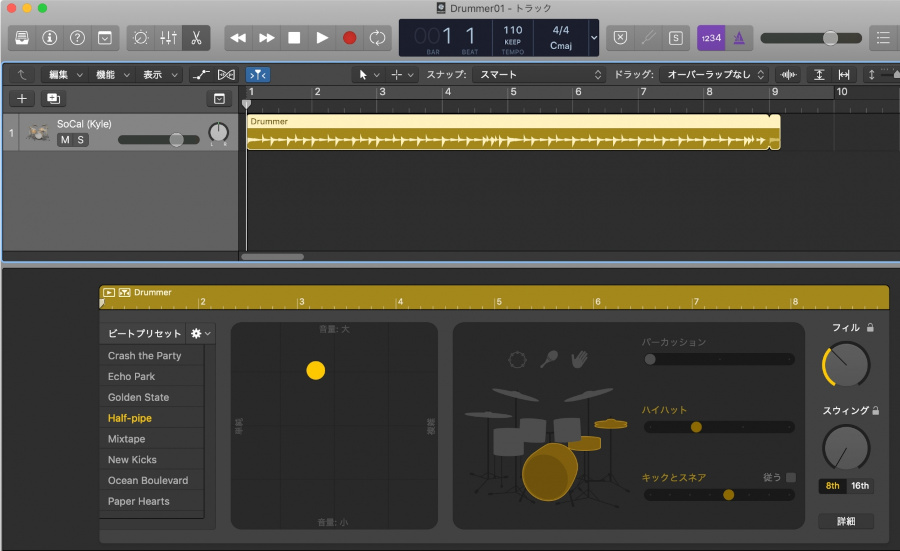Viewport: 900px width, 551px height.
Task: Mute the SoCal (Kyle) track
Action: pos(65,140)
